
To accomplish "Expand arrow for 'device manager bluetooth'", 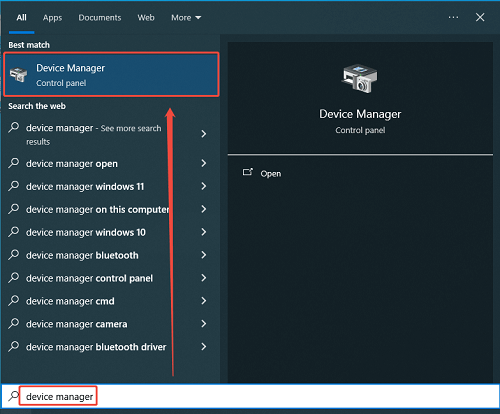I will point(204,255).
